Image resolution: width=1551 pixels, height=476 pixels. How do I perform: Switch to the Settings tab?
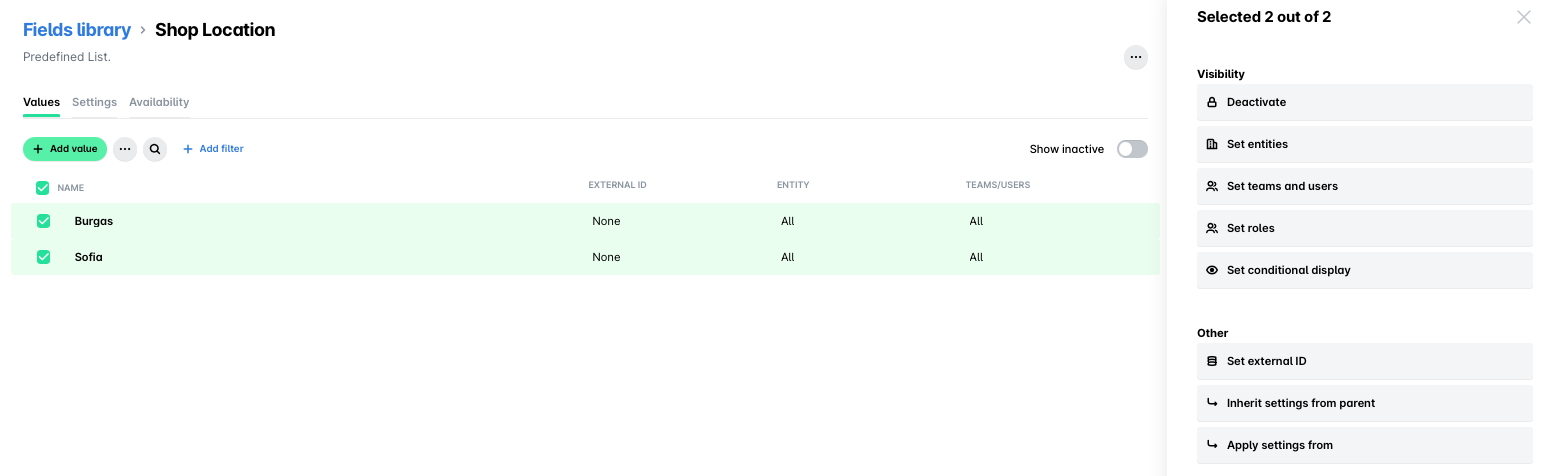pyautogui.click(x=94, y=102)
